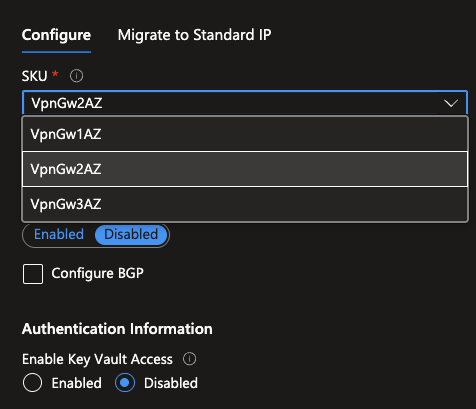Open the Enable Key Vault Access info icon

[x=190, y=359]
